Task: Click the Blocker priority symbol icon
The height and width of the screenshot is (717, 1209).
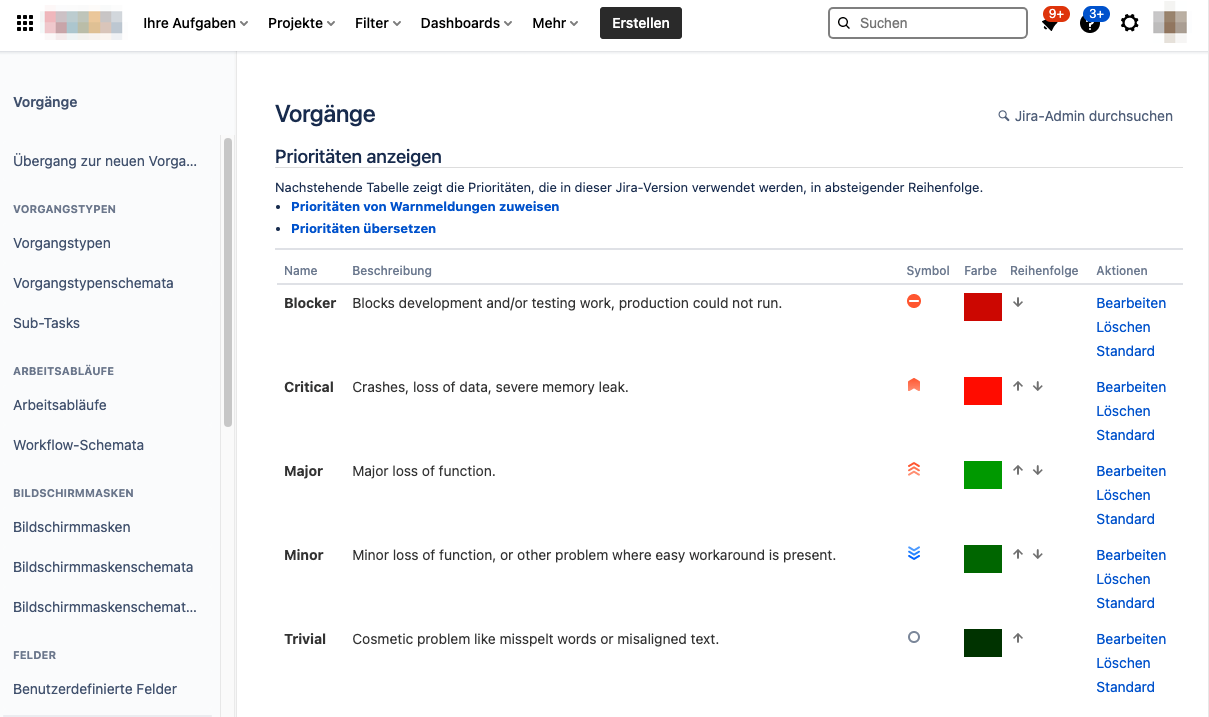Action: [x=913, y=300]
